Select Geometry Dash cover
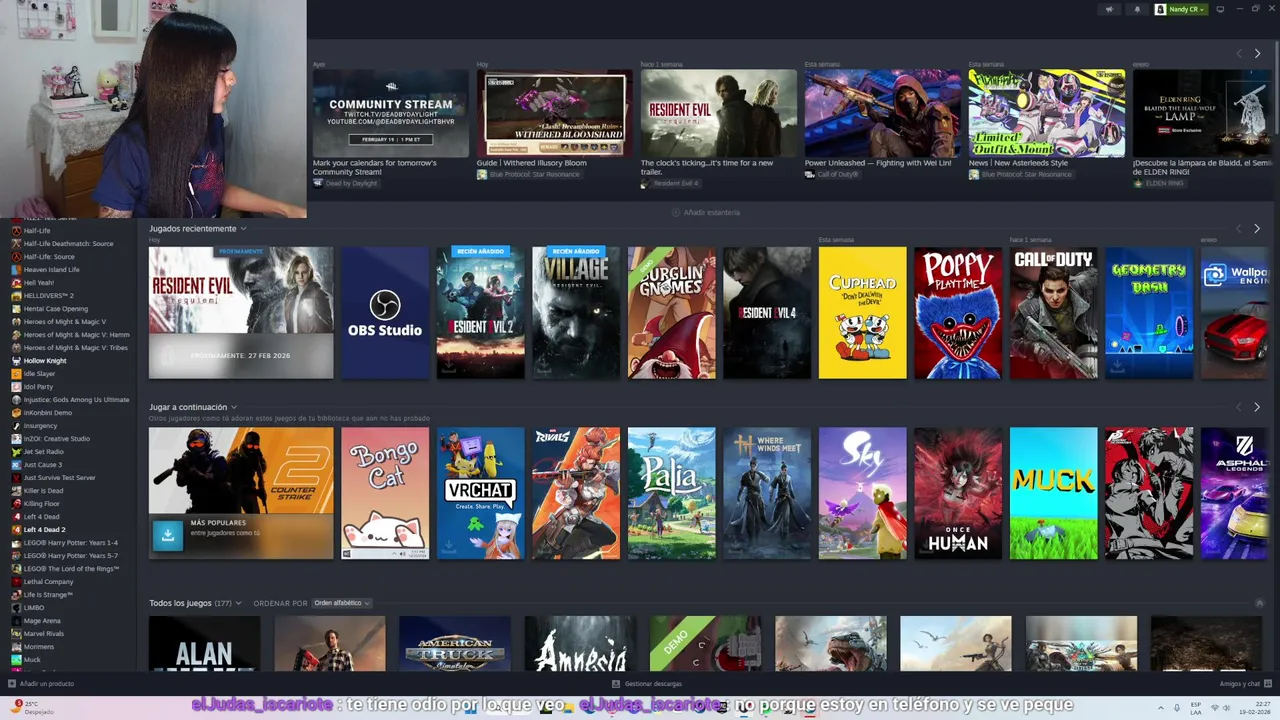This screenshot has width=1280, height=720. click(x=1149, y=313)
